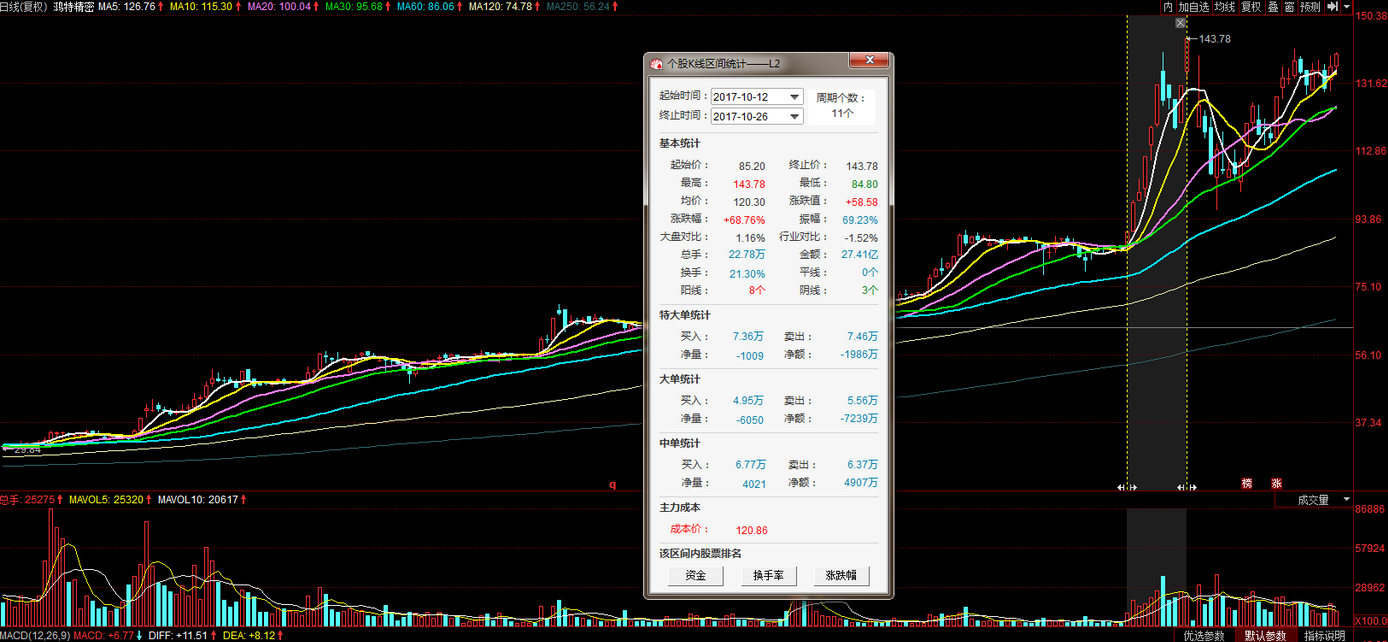1388x642 pixels.
Task: Click the 榜 marker icon on chart
Action: tap(1247, 483)
